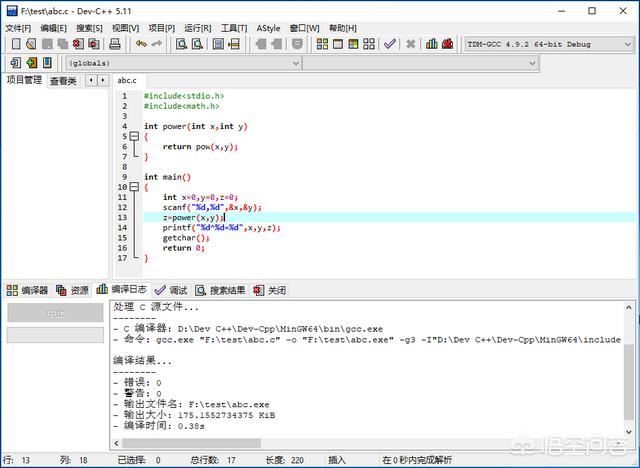Open the 搜索结果 bottom tab
Screen dimensions: 640x468
click(x=220, y=290)
